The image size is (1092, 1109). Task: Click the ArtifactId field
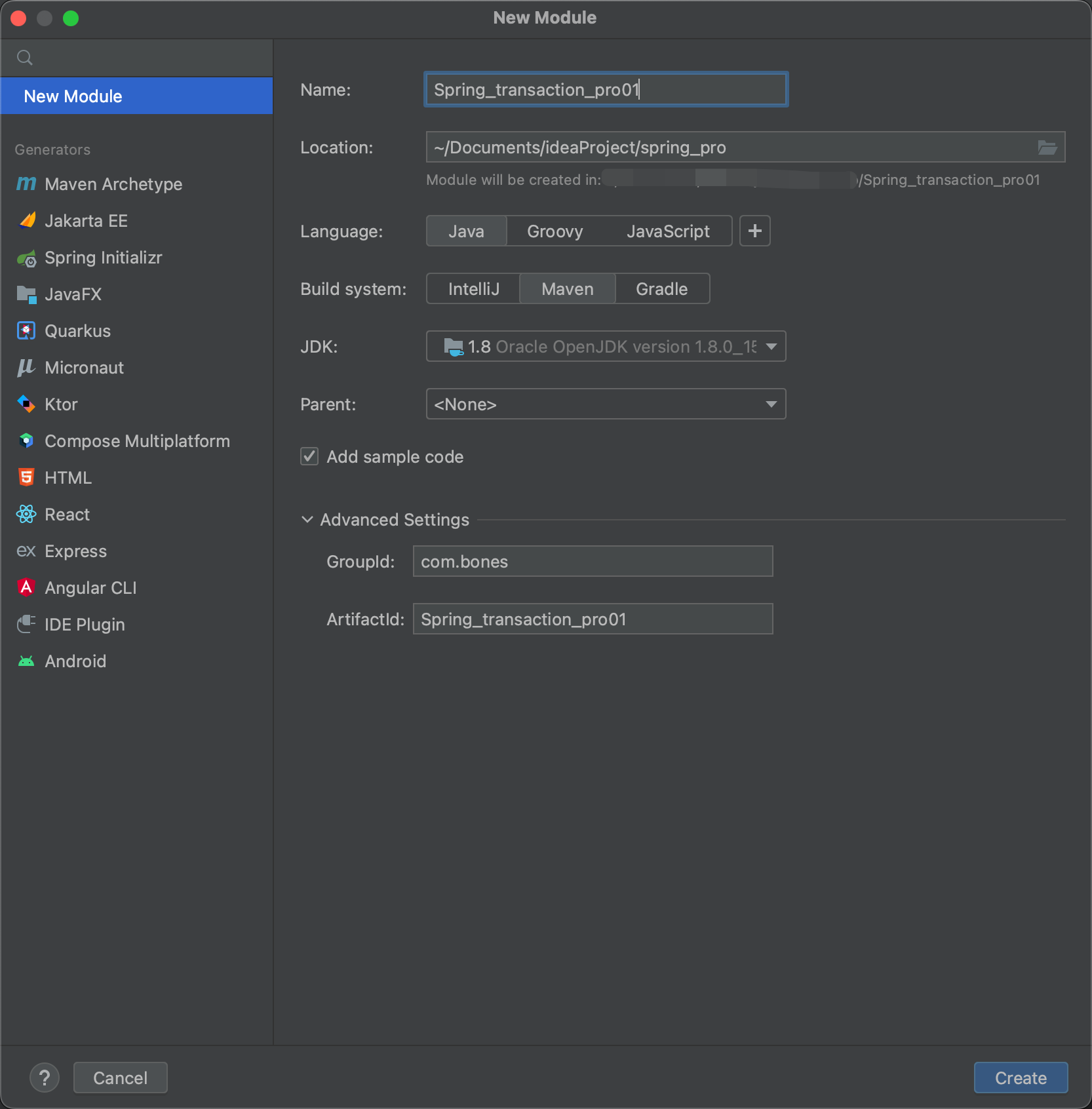(593, 619)
